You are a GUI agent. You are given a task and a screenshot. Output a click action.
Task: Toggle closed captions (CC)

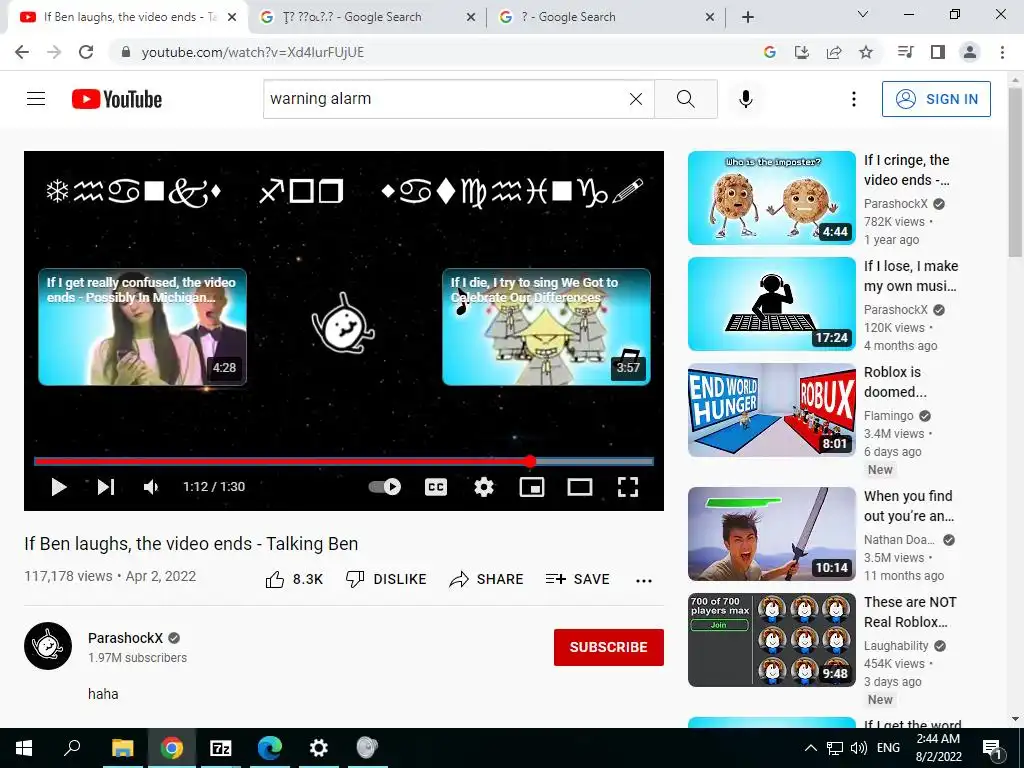(436, 487)
